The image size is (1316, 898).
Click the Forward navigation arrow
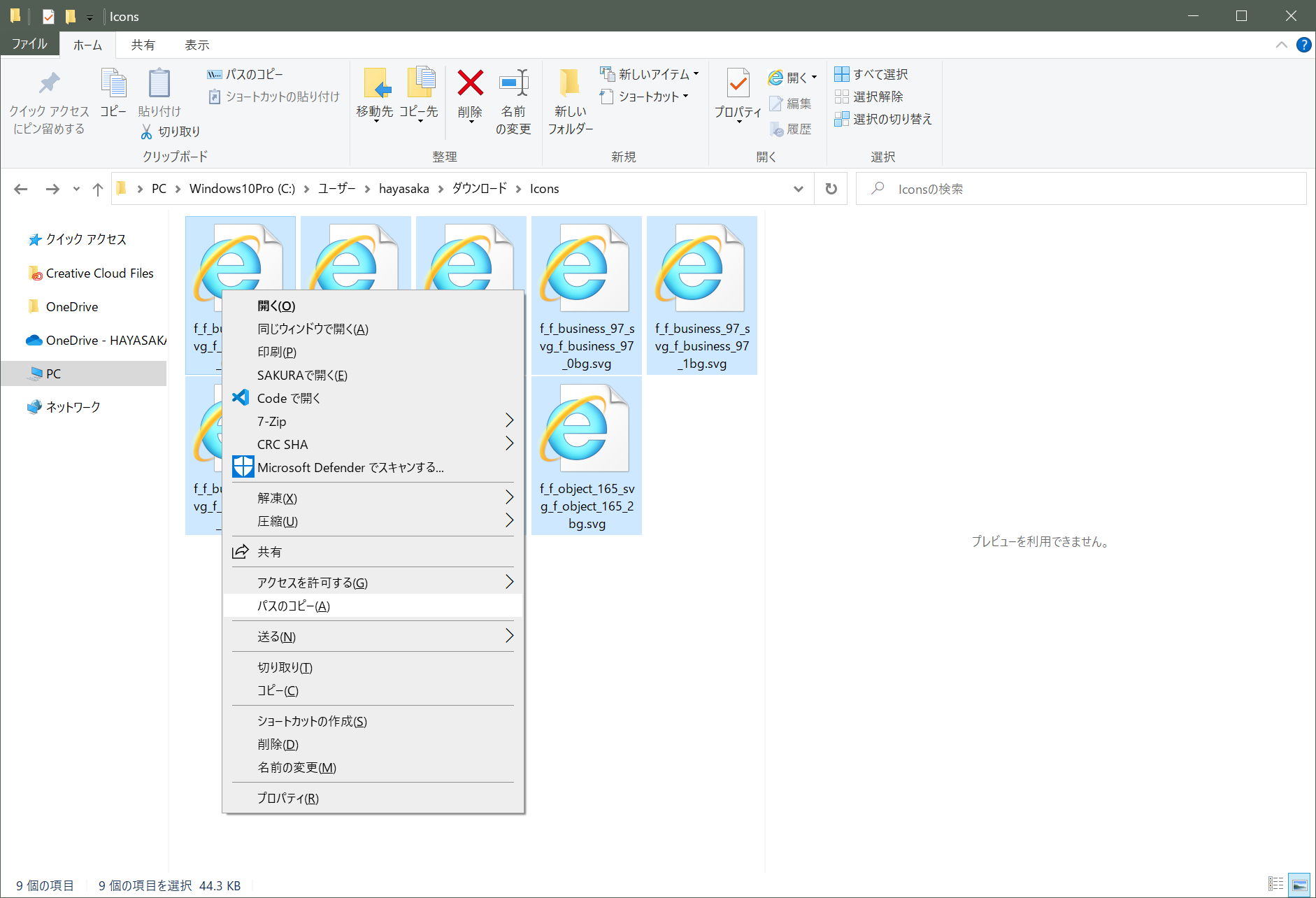(x=52, y=189)
